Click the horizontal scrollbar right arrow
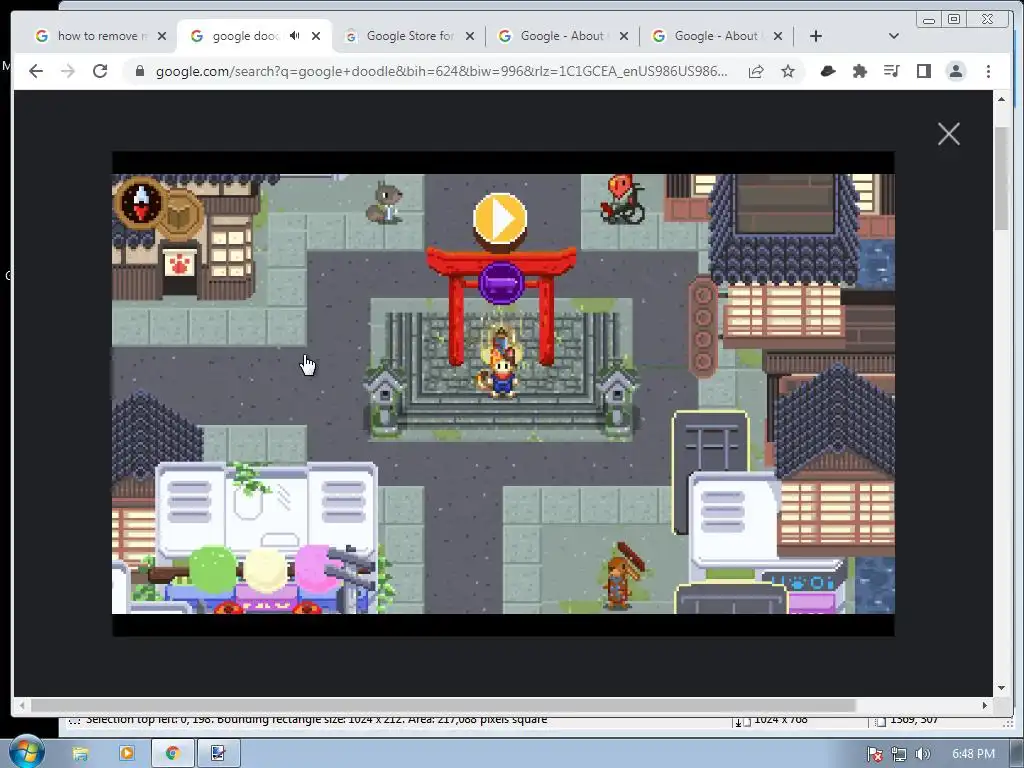Image resolution: width=1024 pixels, height=768 pixels. tap(985, 705)
